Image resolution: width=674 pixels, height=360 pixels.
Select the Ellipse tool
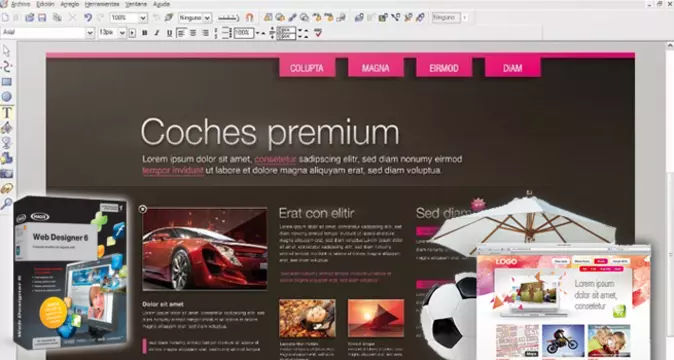pyautogui.click(x=6, y=97)
